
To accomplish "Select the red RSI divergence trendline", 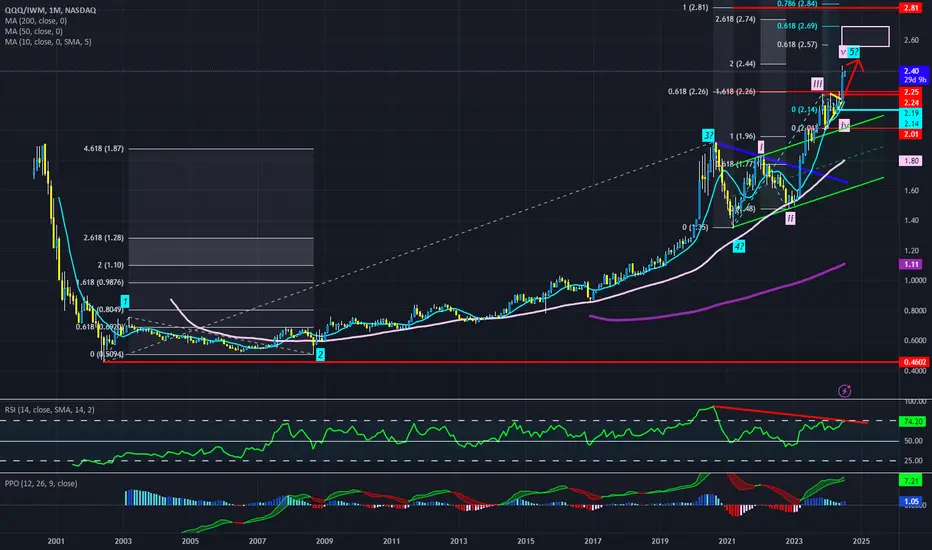I will pos(791,414).
